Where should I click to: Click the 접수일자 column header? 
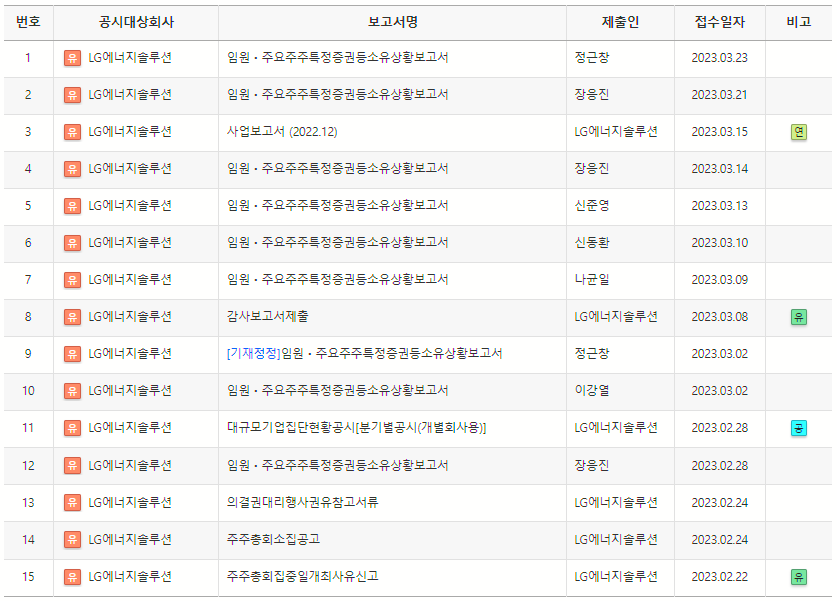point(720,22)
